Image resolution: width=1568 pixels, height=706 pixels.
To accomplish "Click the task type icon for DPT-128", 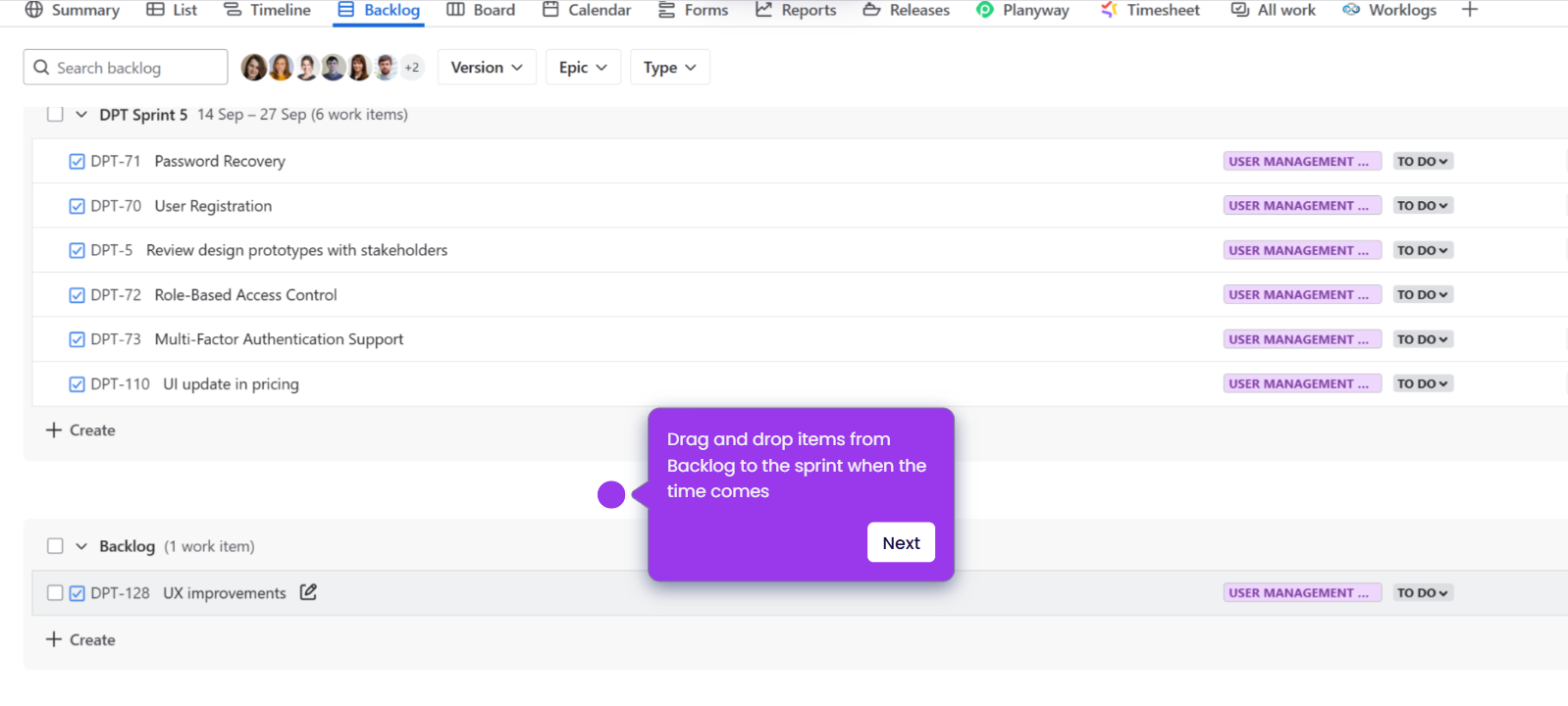I will pyautogui.click(x=77, y=593).
